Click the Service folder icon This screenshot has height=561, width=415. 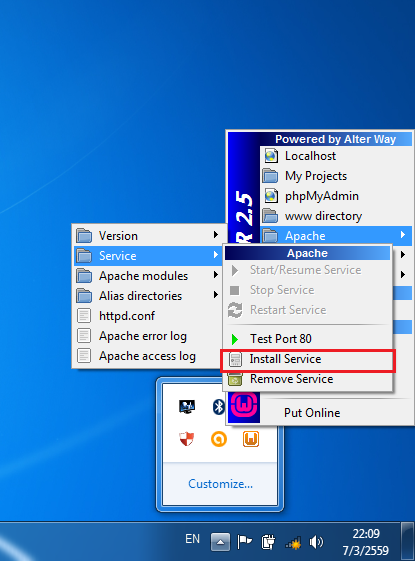(x=84, y=256)
